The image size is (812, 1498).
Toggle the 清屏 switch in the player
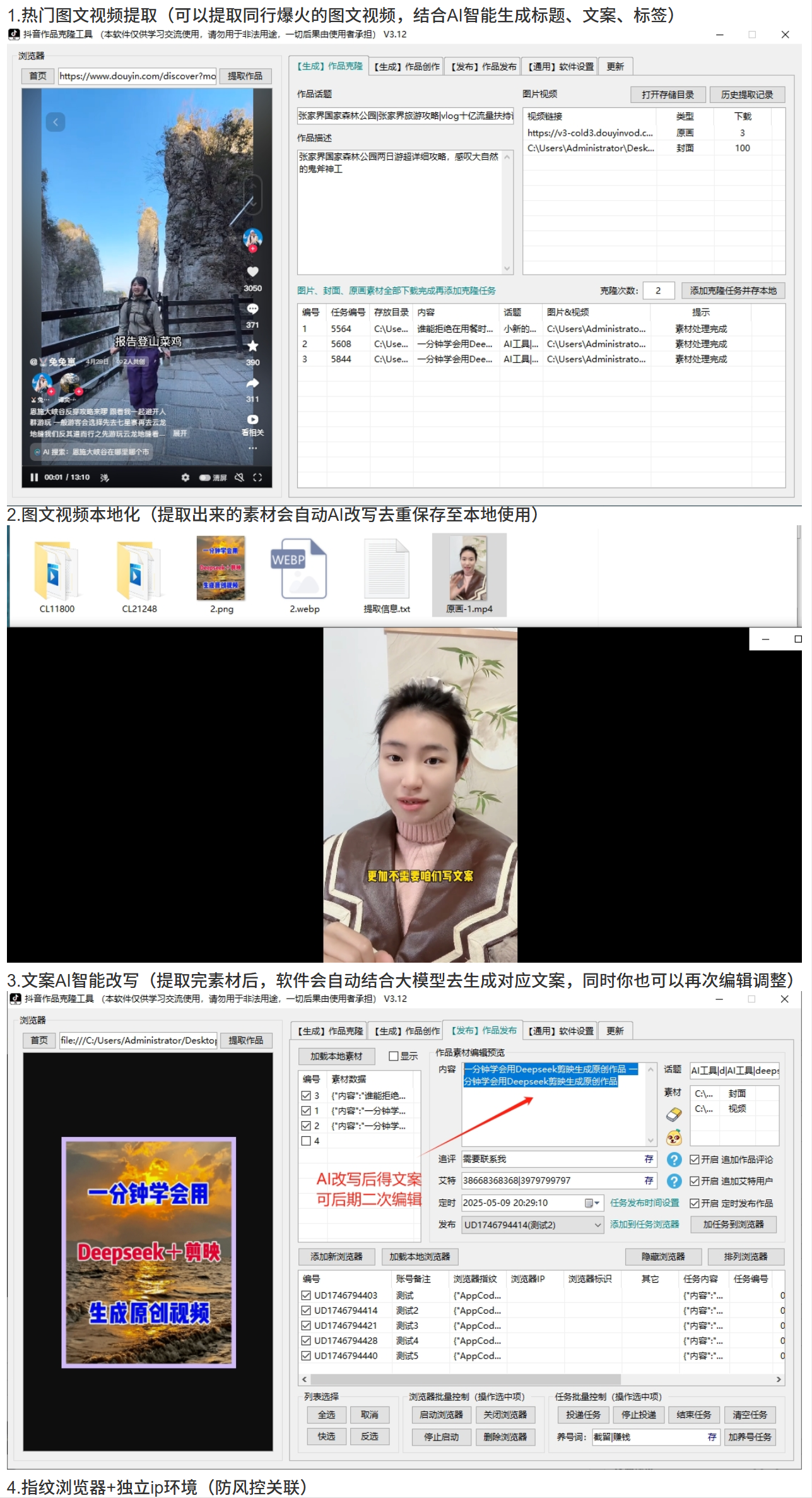205,478
